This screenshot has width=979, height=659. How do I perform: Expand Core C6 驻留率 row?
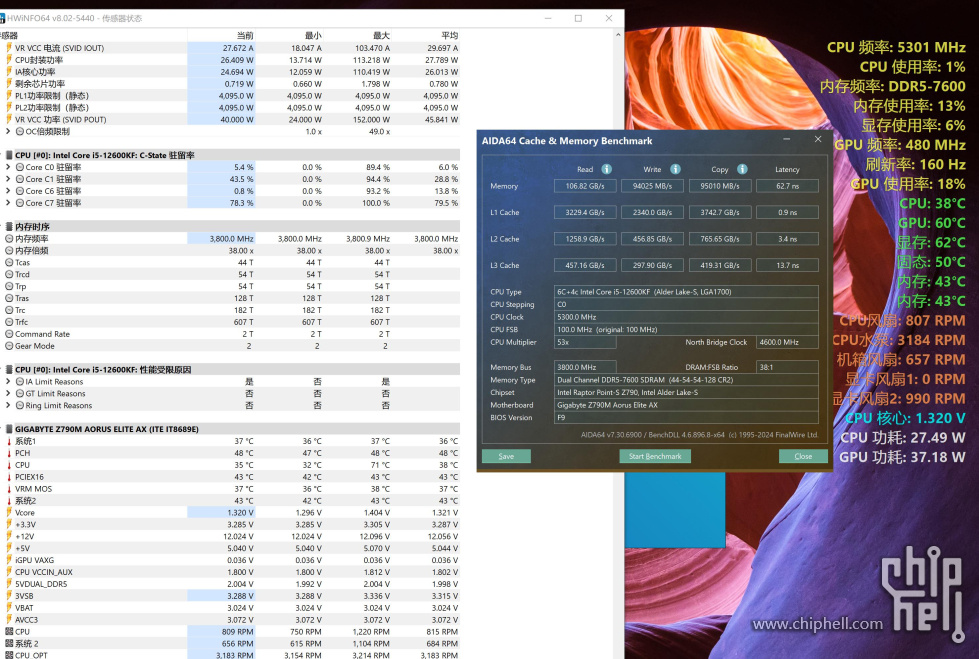click(7, 191)
